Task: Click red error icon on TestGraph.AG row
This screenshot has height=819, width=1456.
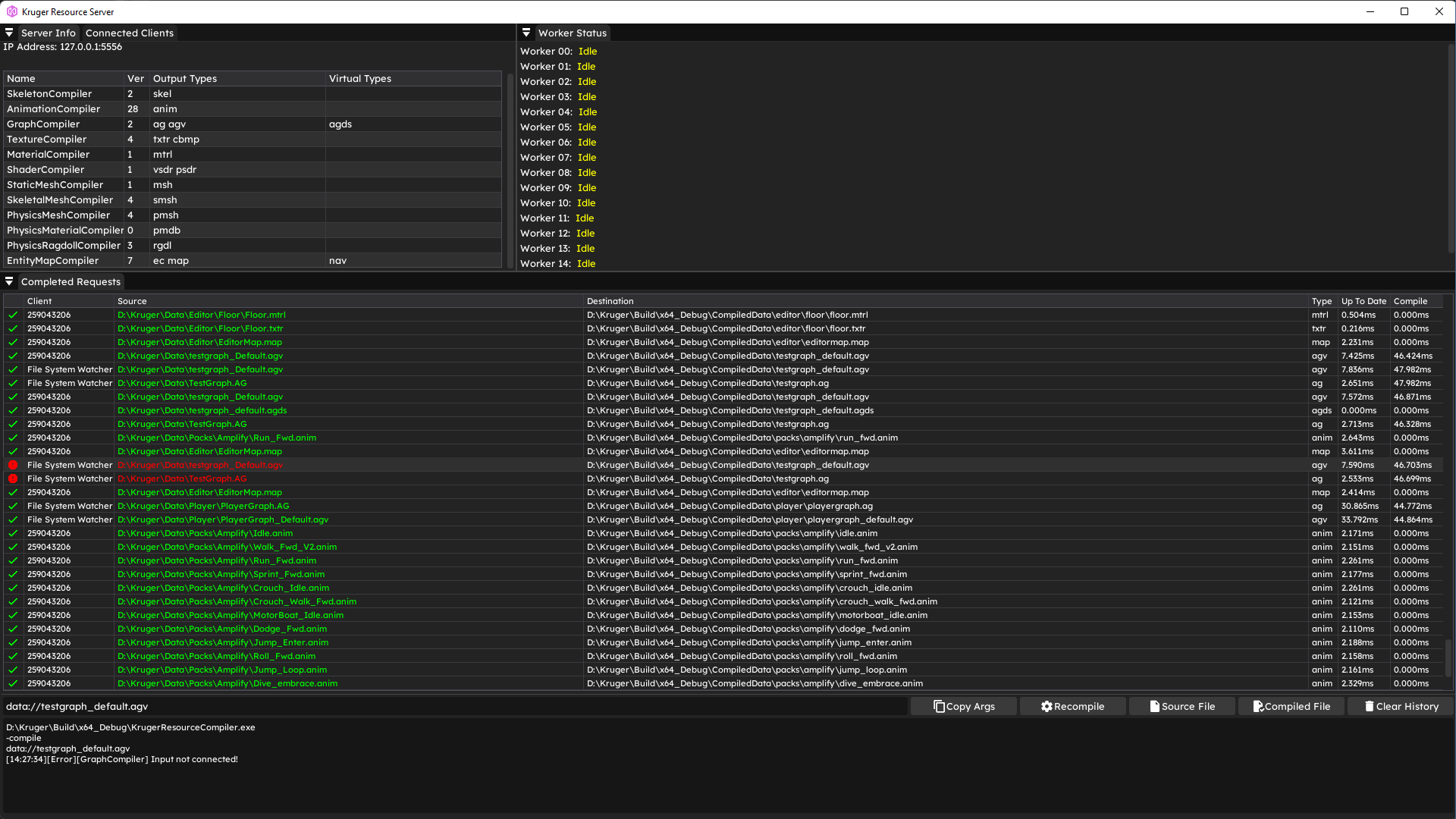Action: pos(13,479)
